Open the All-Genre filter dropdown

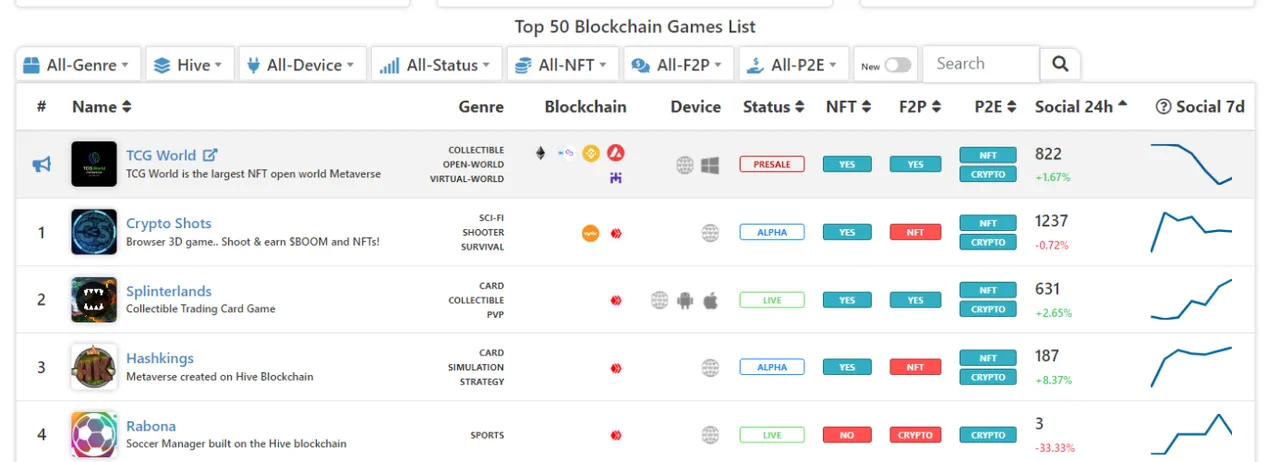(x=77, y=64)
